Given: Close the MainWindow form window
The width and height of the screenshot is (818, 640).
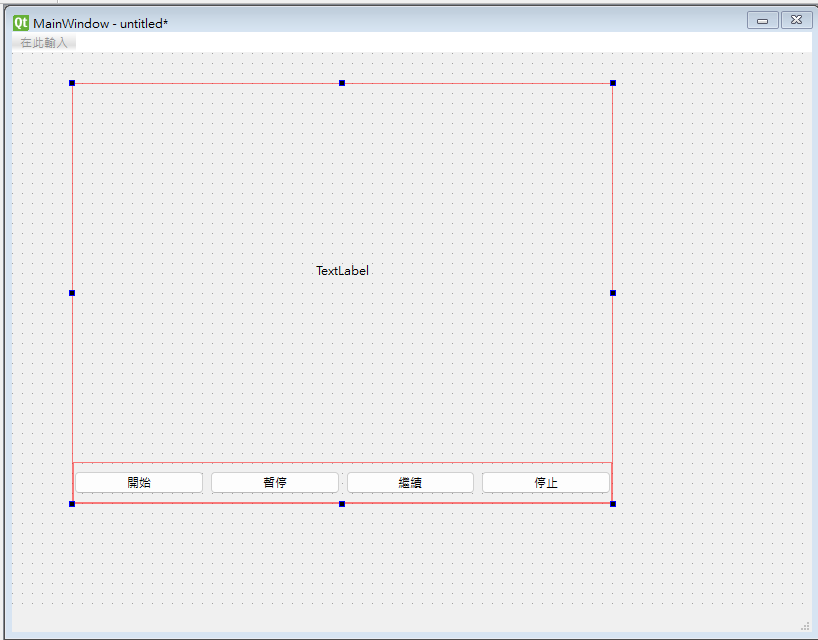Looking at the screenshot, I should click(x=796, y=20).
